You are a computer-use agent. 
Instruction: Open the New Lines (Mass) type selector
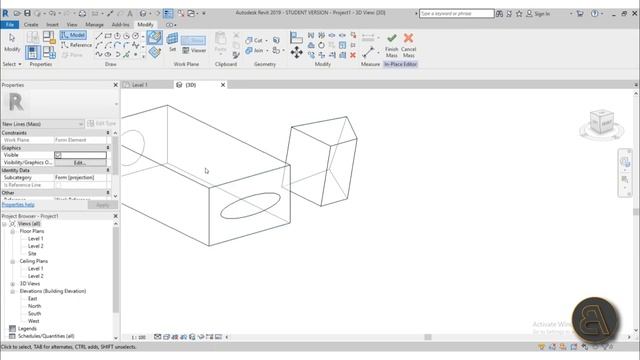click(x=43, y=124)
